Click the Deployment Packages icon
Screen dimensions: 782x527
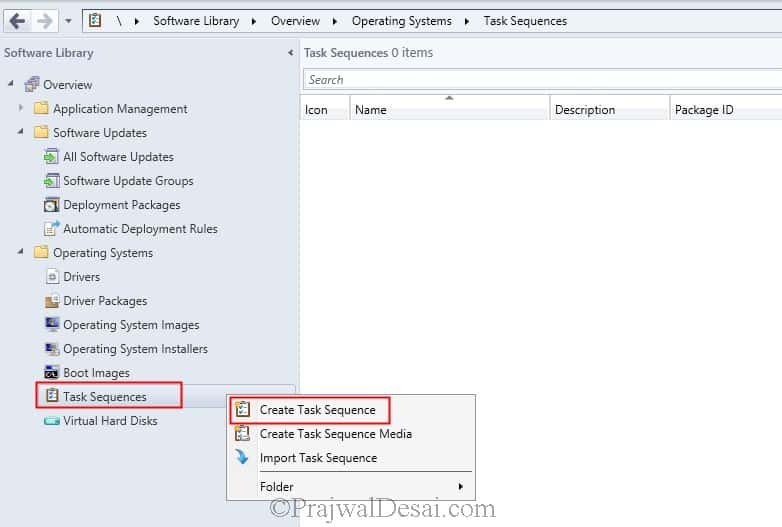51,204
